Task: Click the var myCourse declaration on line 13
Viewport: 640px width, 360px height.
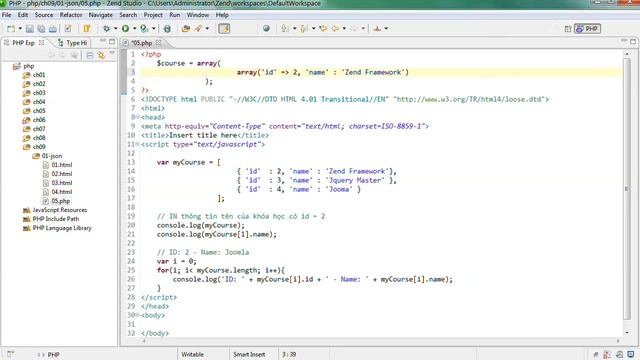Action: click(x=189, y=162)
